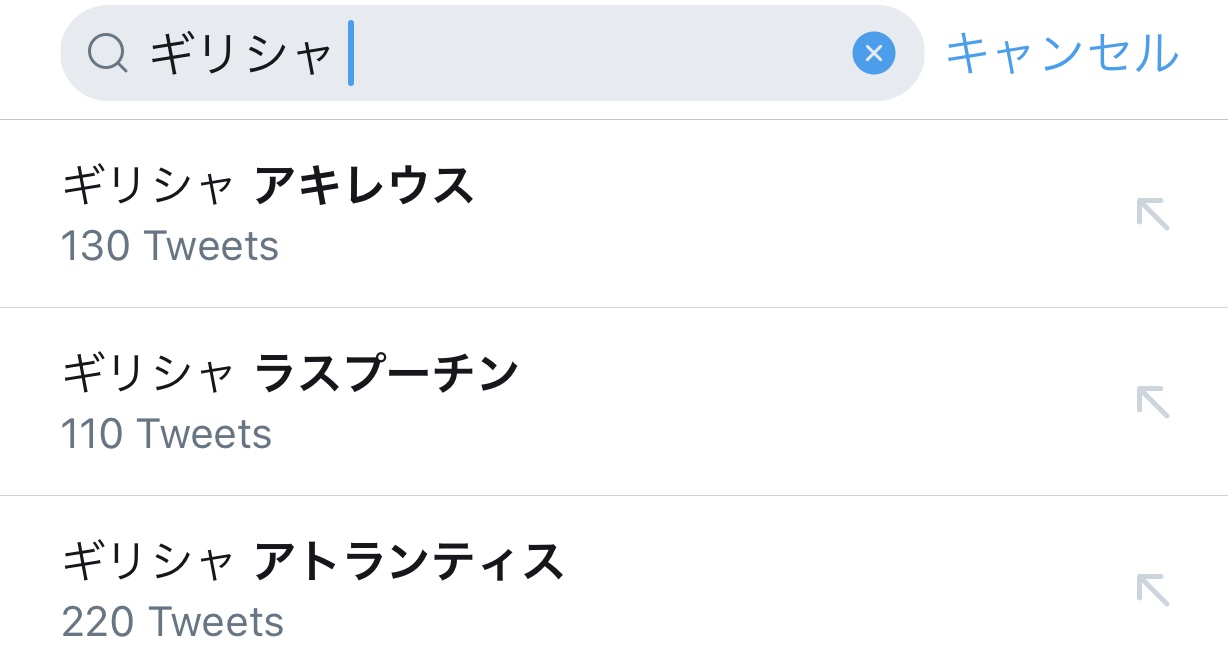Viewport: 1228px width, 654px height.
Task: Click inside the search field after ギリシャ
Action: click(x=600, y=53)
